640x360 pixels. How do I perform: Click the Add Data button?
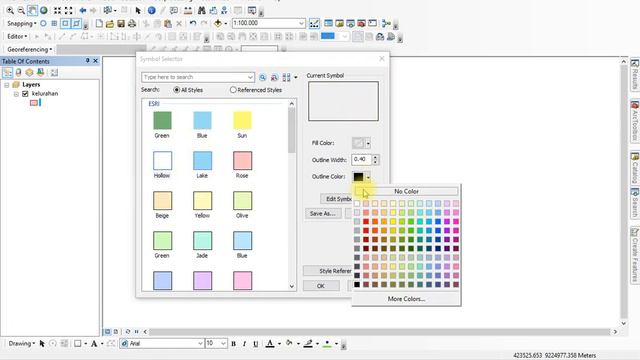point(218,24)
